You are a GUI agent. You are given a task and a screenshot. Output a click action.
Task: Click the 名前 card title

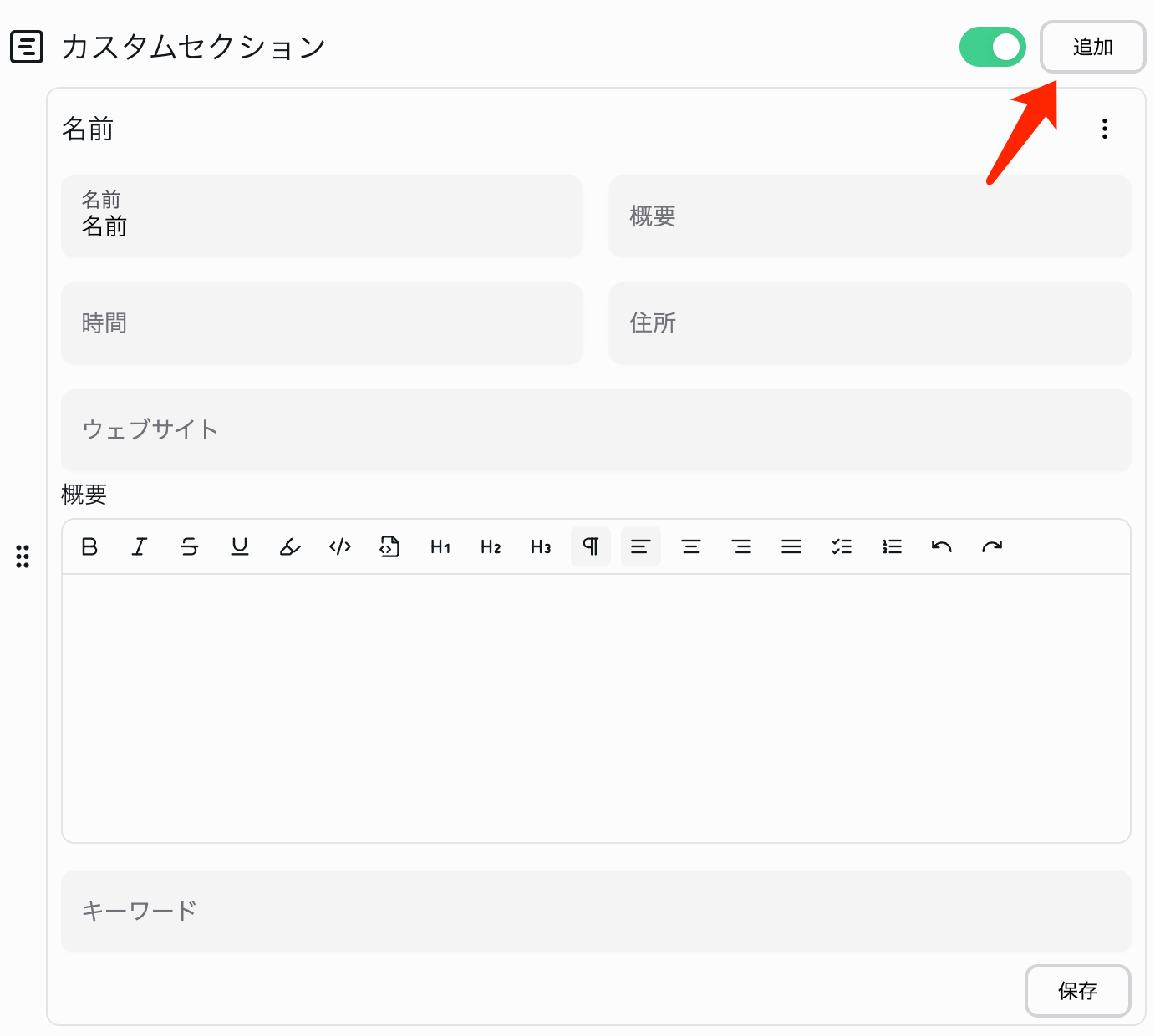88,129
